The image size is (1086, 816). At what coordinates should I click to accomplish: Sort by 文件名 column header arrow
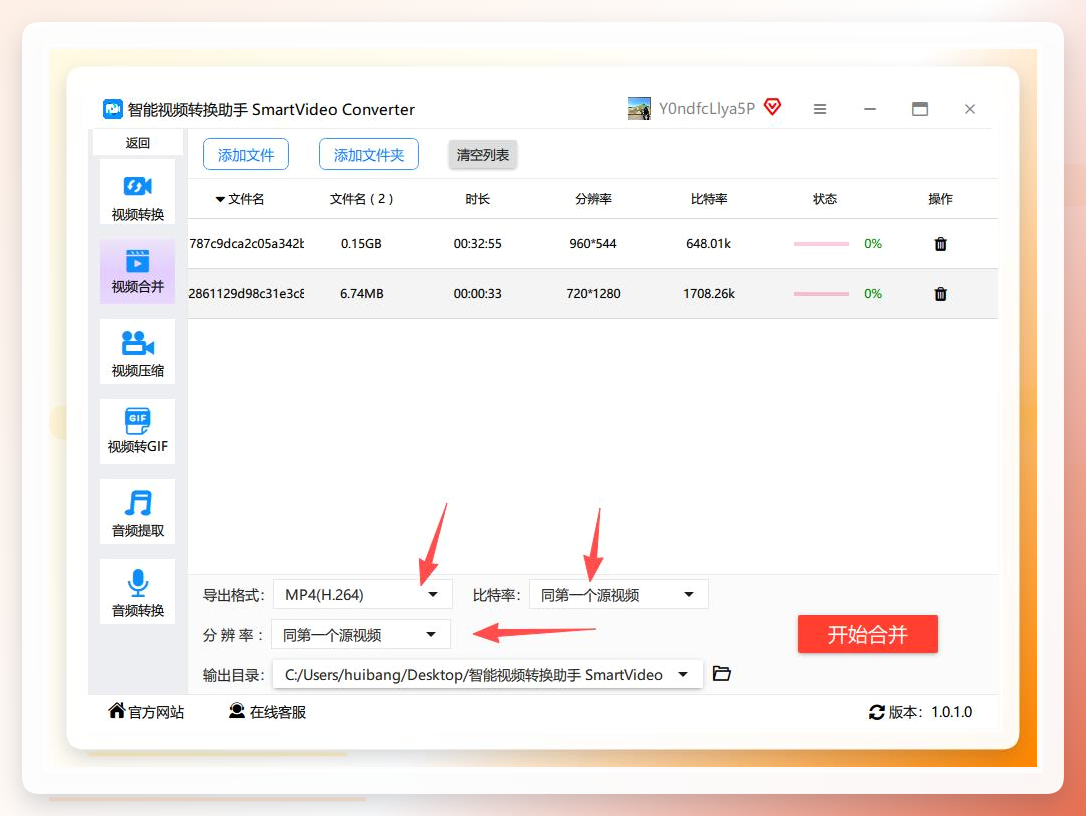coord(220,199)
